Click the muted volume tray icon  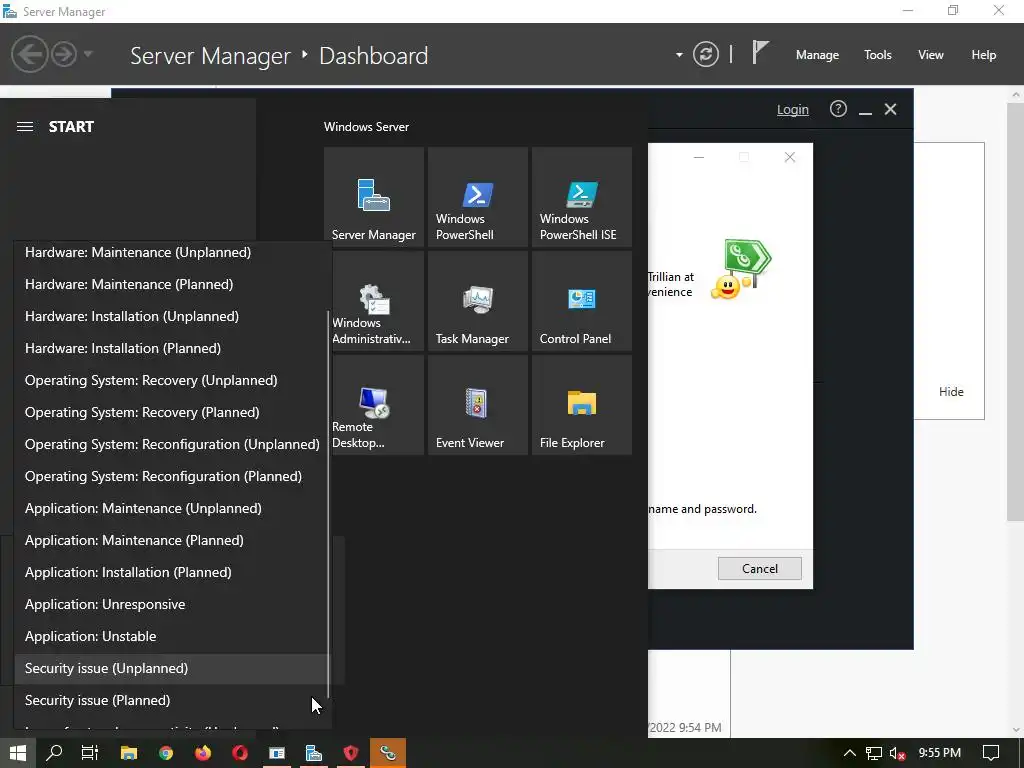pyautogui.click(x=898, y=754)
